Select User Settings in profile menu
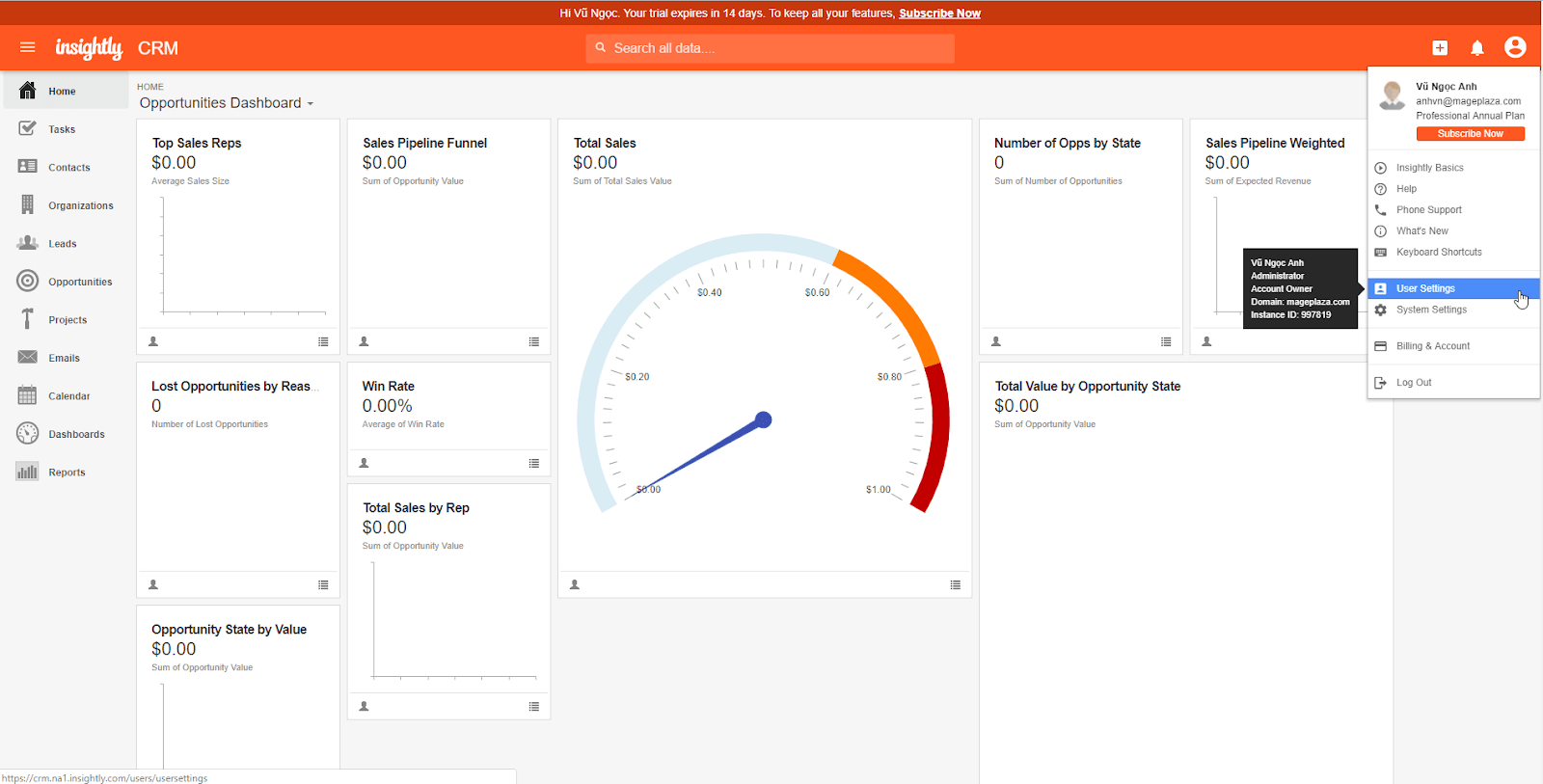The image size is (1543, 784). pyautogui.click(x=1452, y=288)
